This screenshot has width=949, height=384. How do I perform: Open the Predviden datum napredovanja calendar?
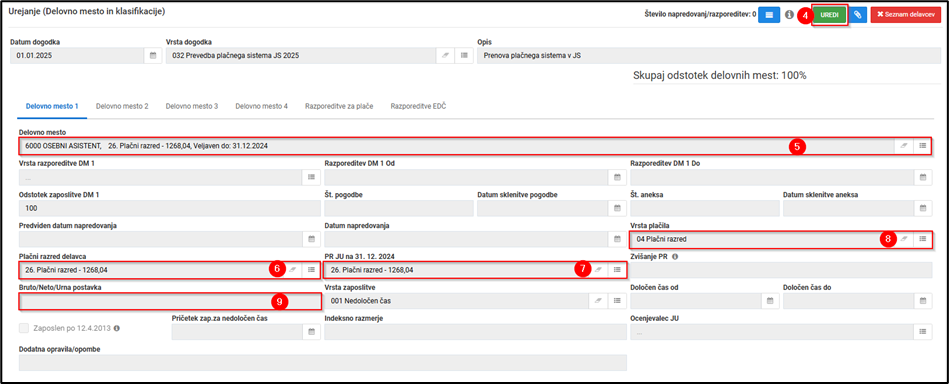click(x=312, y=239)
